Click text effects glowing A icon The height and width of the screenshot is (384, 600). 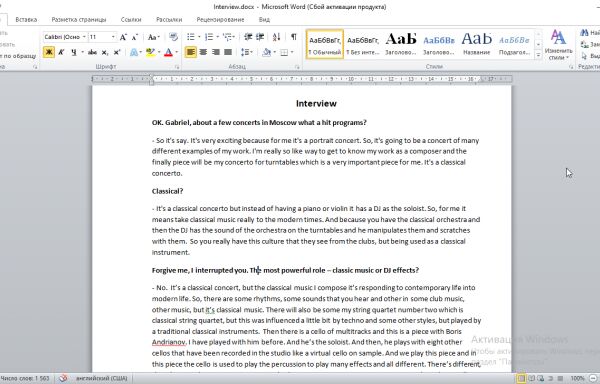click(134, 52)
